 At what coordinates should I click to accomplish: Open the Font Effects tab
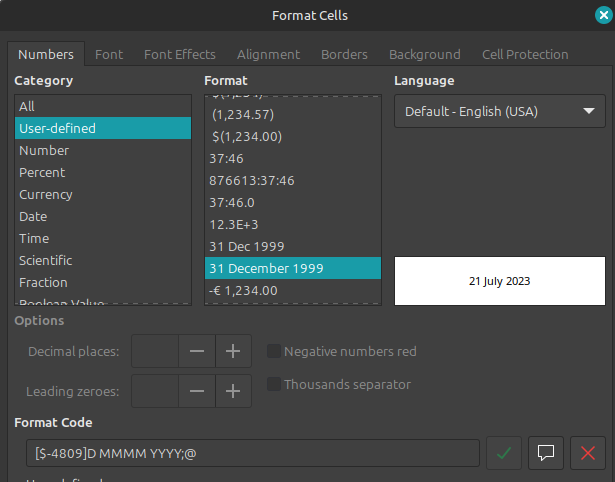point(179,54)
